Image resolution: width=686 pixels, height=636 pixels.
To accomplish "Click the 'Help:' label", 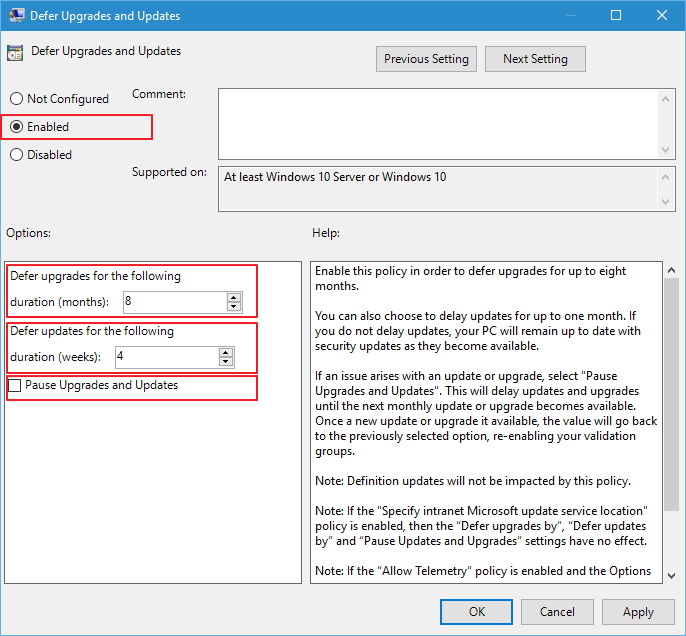I will pyautogui.click(x=326, y=233).
